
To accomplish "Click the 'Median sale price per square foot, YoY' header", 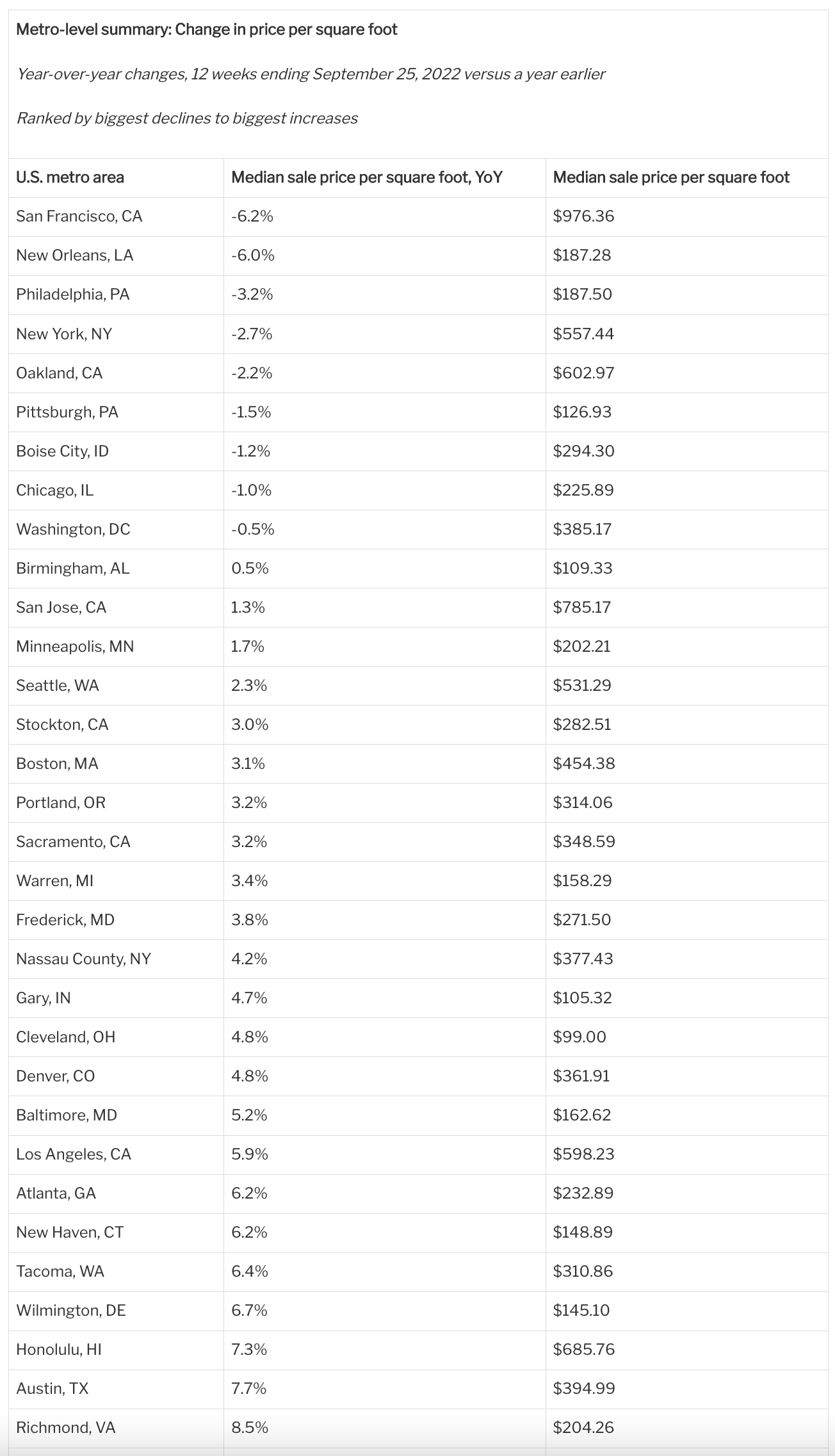I will point(367,177).
